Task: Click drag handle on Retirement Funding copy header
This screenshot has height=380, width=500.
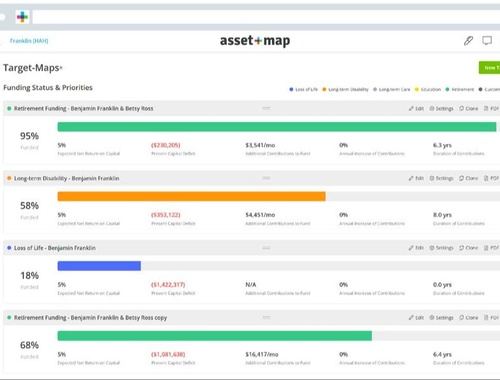Action: [x=266, y=318]
